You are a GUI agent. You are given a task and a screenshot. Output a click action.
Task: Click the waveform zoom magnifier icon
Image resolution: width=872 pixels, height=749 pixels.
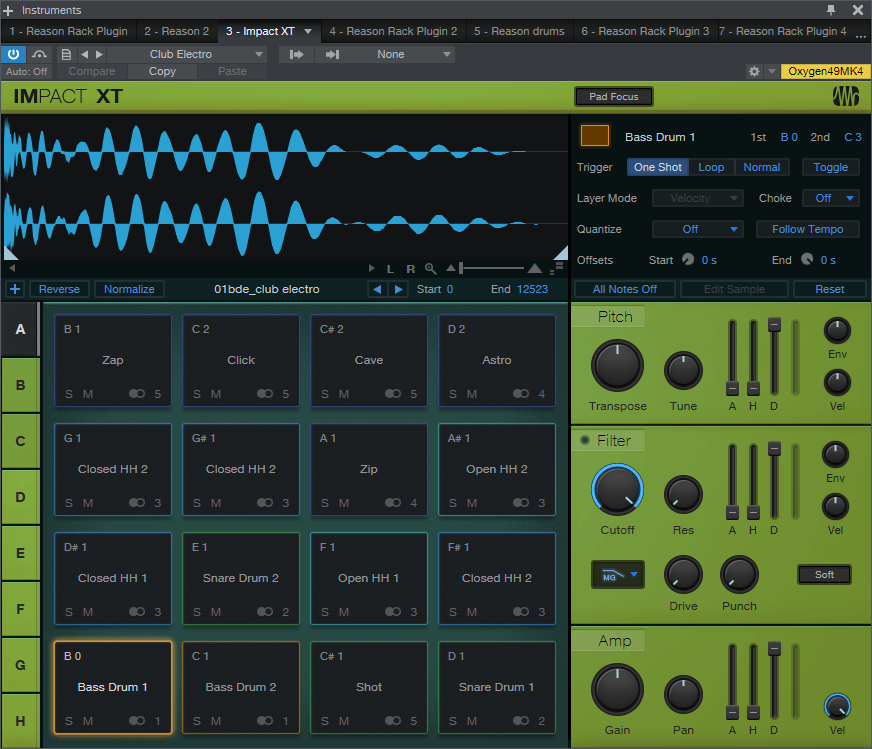[x=430, y=269]
